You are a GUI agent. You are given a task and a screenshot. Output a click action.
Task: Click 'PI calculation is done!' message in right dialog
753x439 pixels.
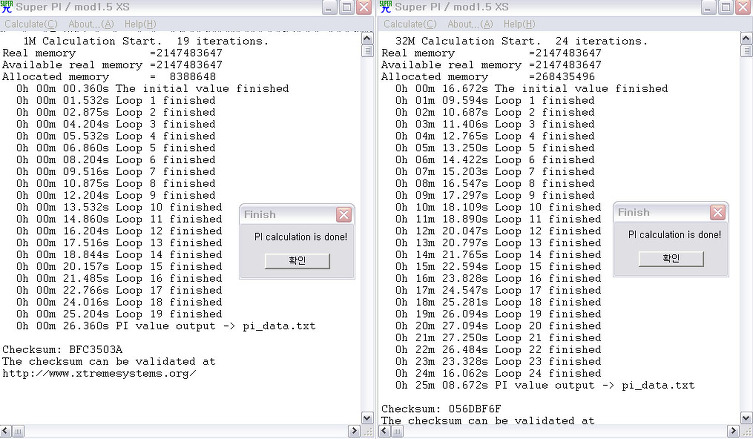(x=675, y=234)
